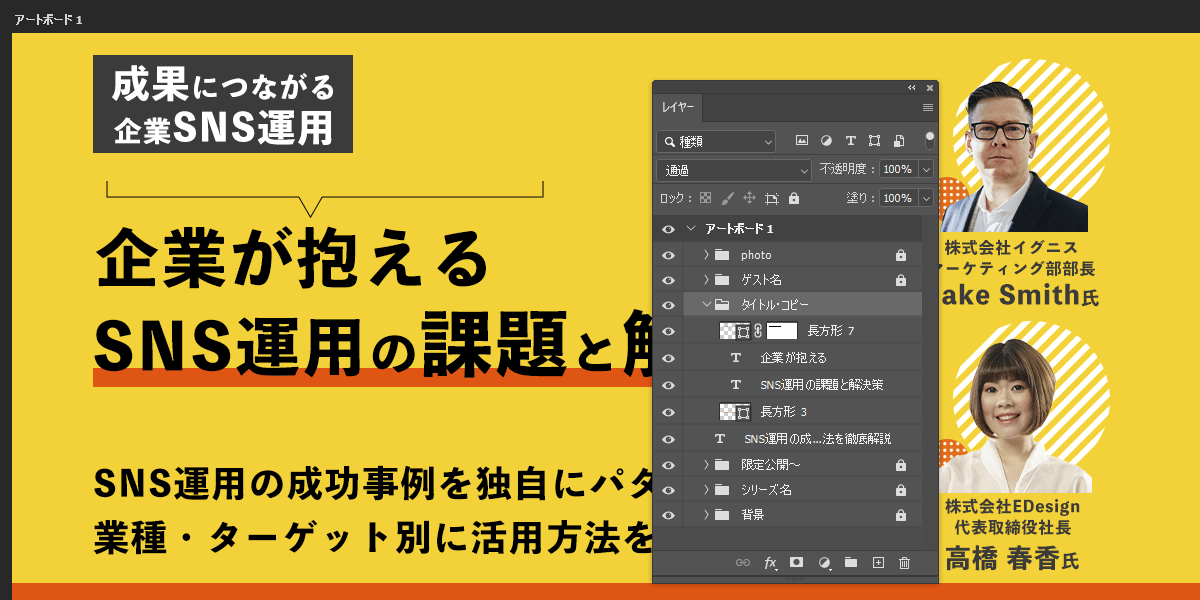Add layer mask icon at panel bottom
1200x600 pixels.
click(797, 563)
